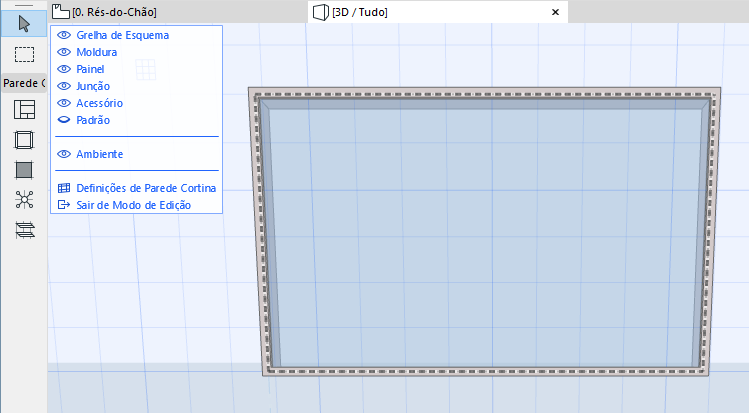Click the exit edit mode icon
The image size is (749, 413).
(x=64, y=205)
